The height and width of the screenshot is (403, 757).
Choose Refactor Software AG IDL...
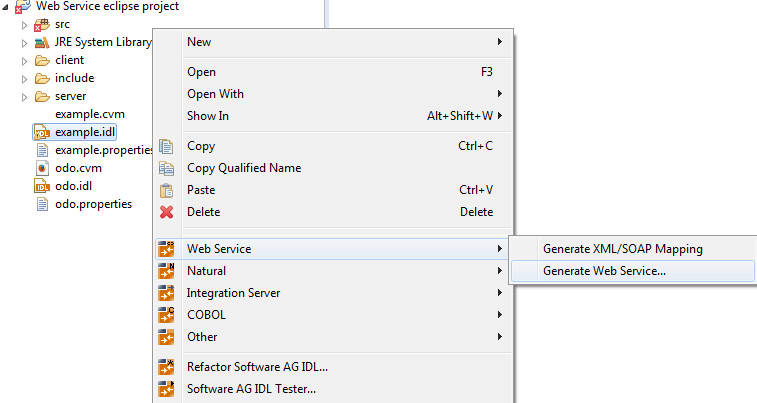click(333, 367)
